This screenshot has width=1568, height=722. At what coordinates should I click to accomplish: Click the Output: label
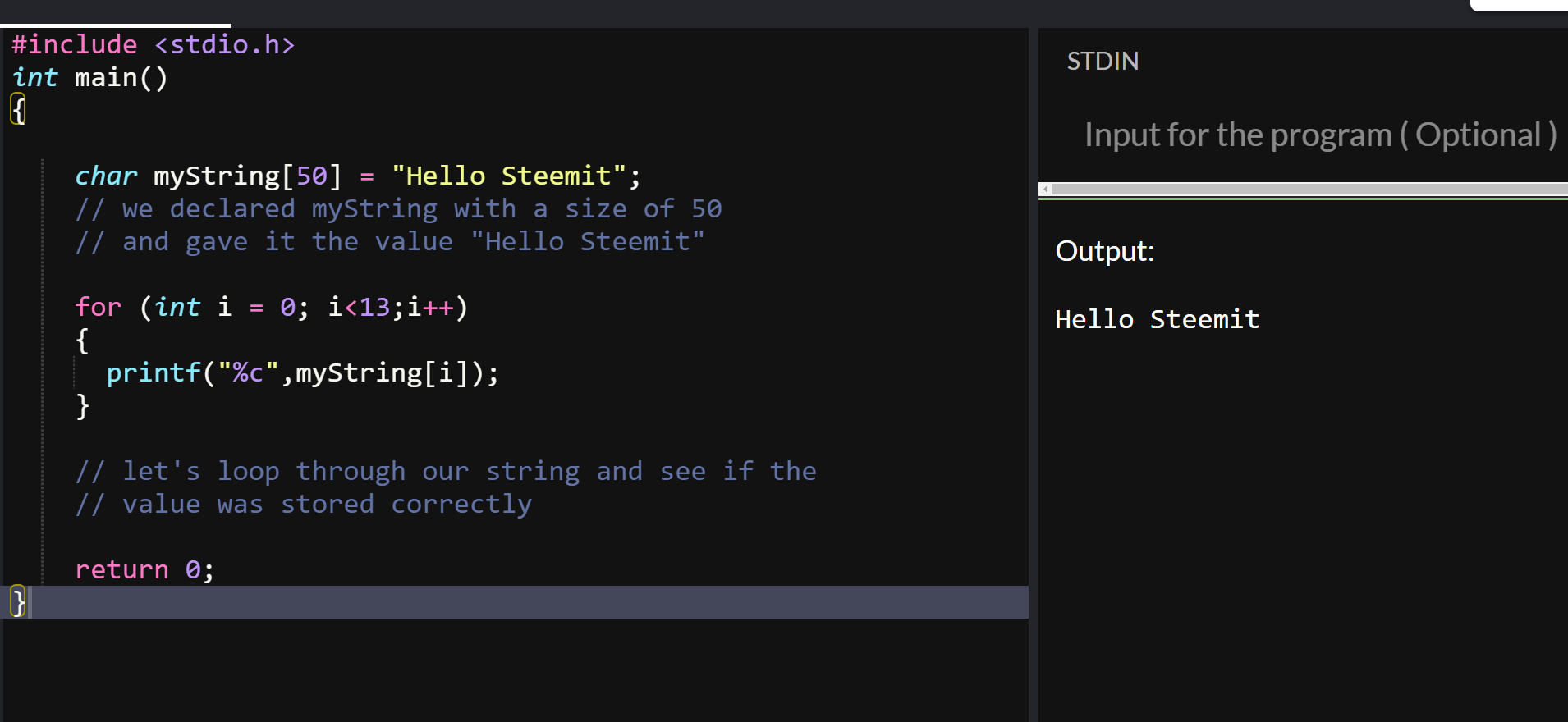pyautogui.click(x=1104, y=251)
